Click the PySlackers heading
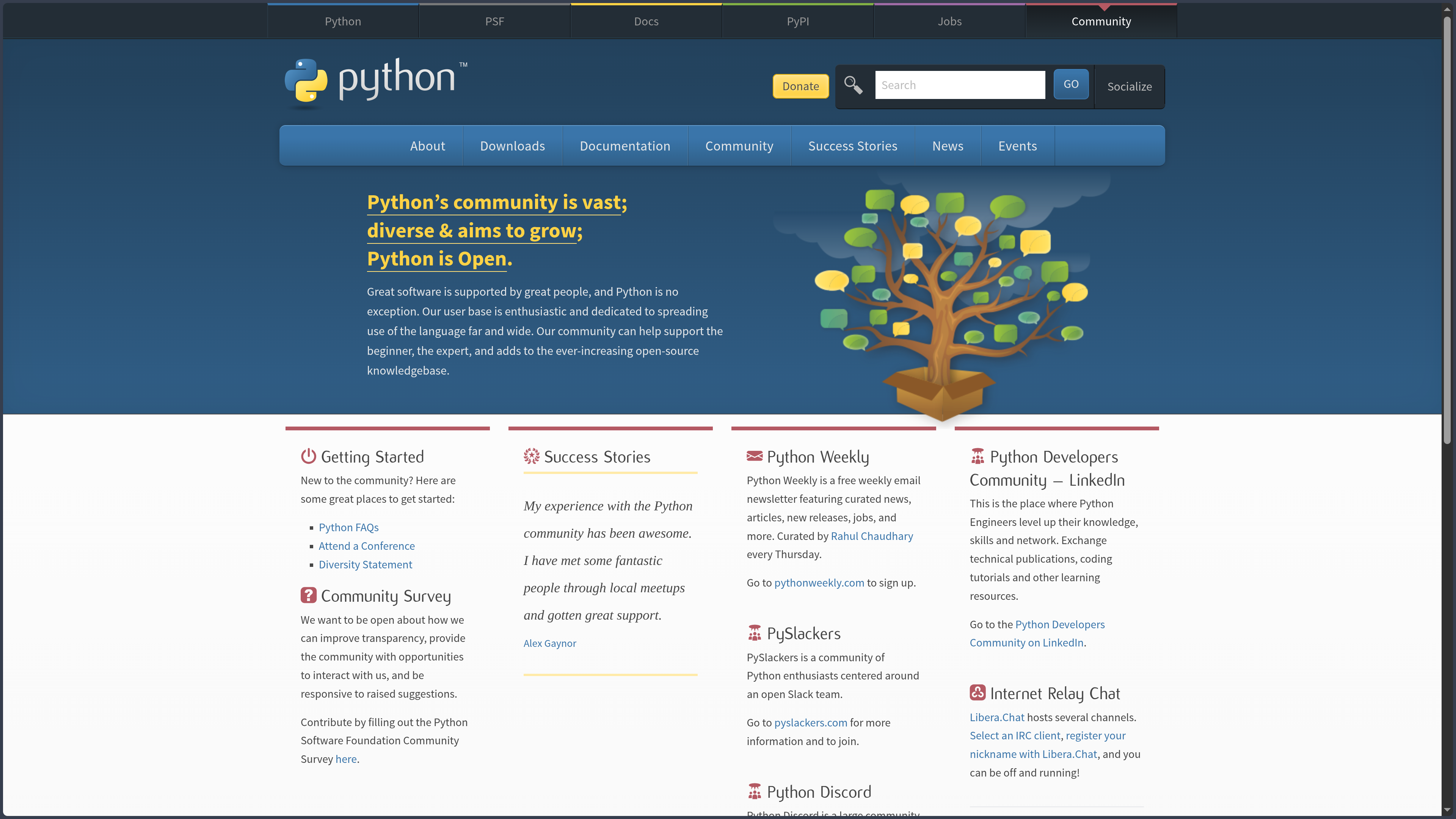1456x819 pixels. pyautogui.click(x=804, y=634)
